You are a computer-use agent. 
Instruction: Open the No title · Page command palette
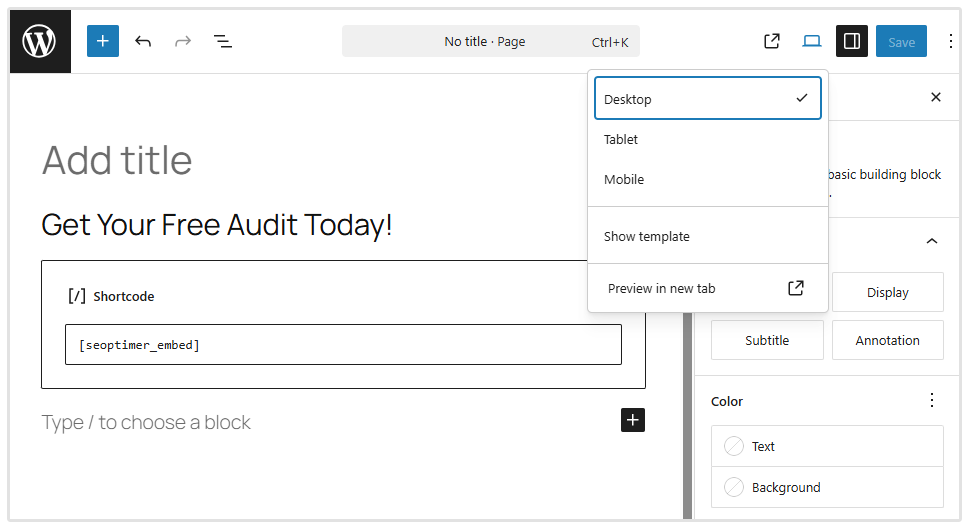pyautogui.click(x=491, y=41)
